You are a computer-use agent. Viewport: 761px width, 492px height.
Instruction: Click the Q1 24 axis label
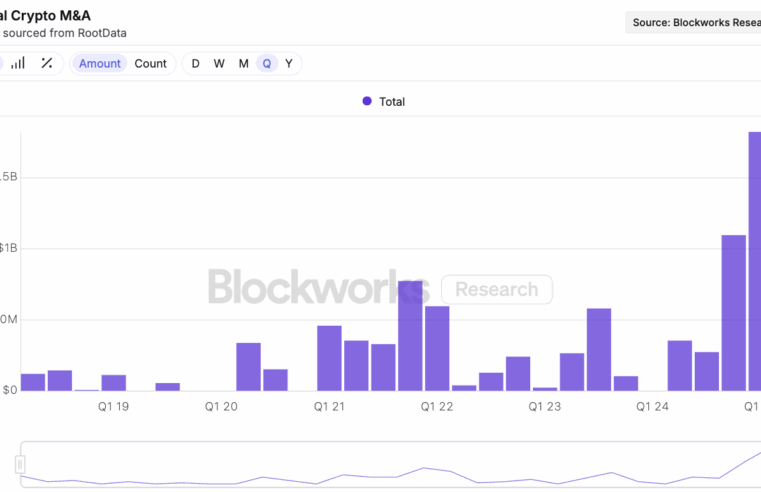pyautogui.click(x=653, y=407)
